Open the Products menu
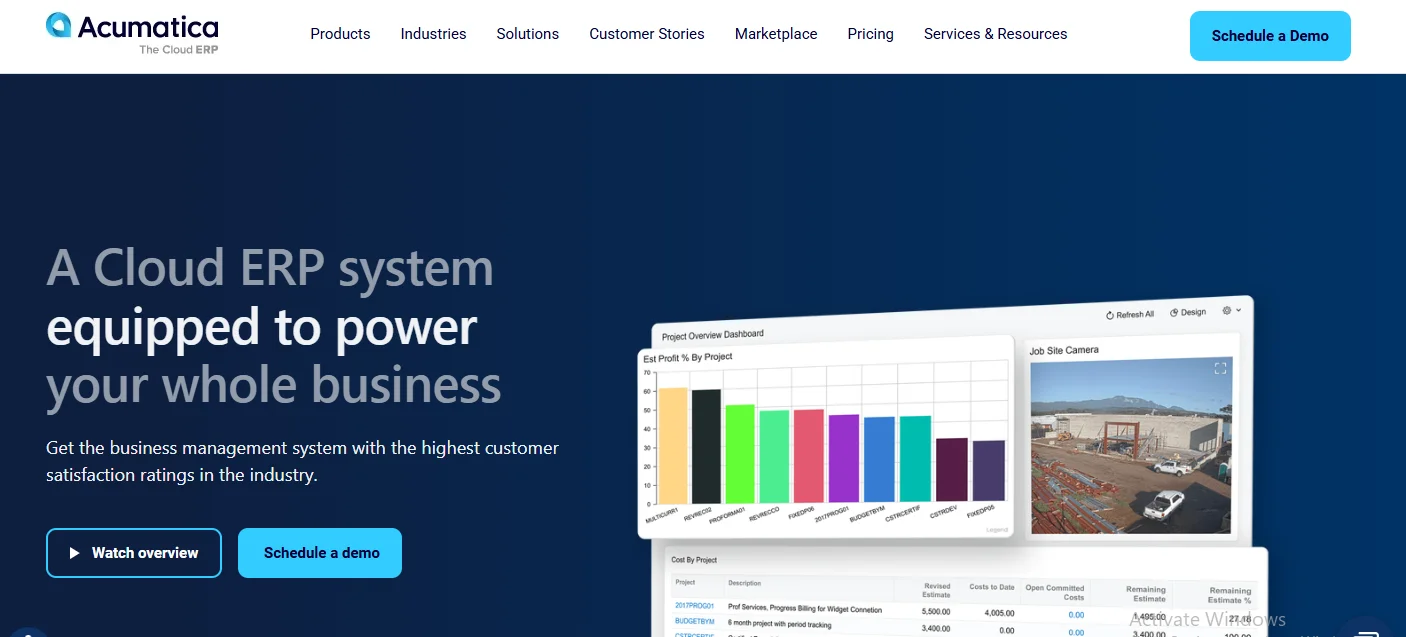The image size is (1406, 637). (340, 34)
